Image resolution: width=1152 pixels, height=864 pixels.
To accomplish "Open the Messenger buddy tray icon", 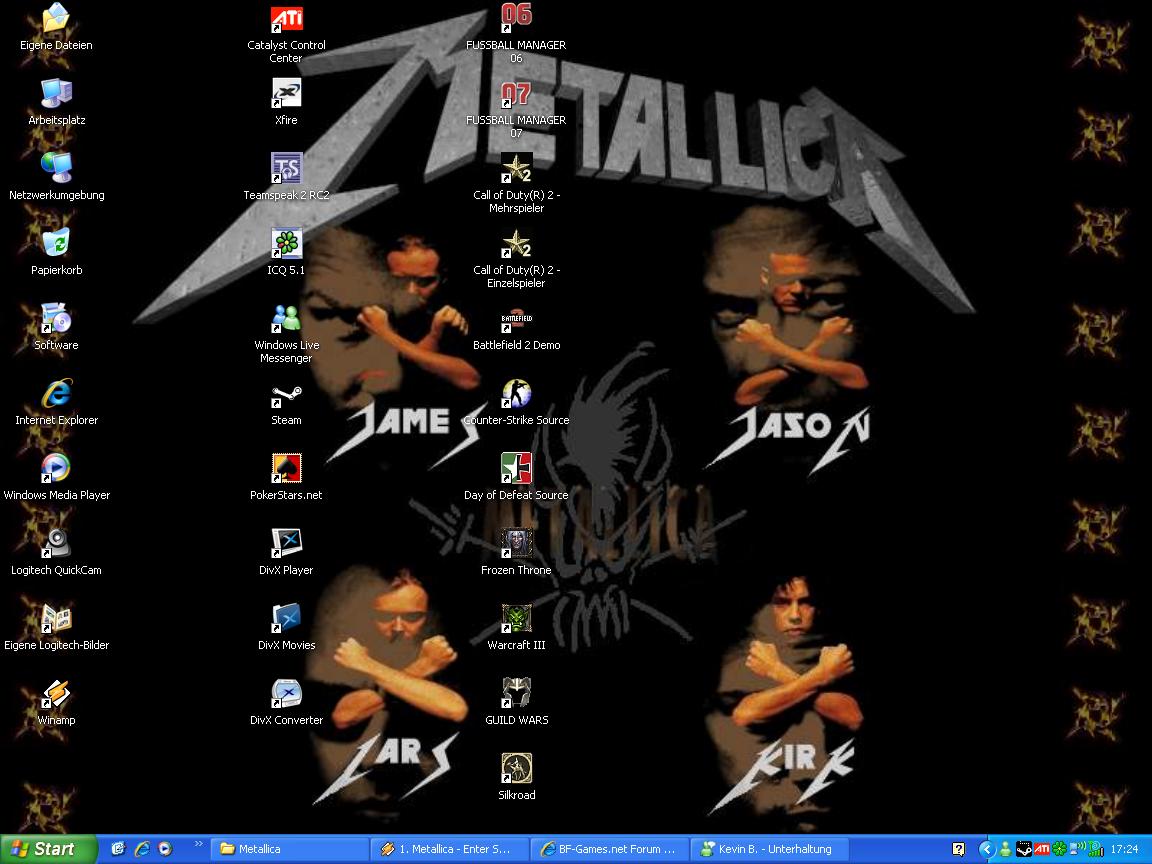I will 1005,849.
